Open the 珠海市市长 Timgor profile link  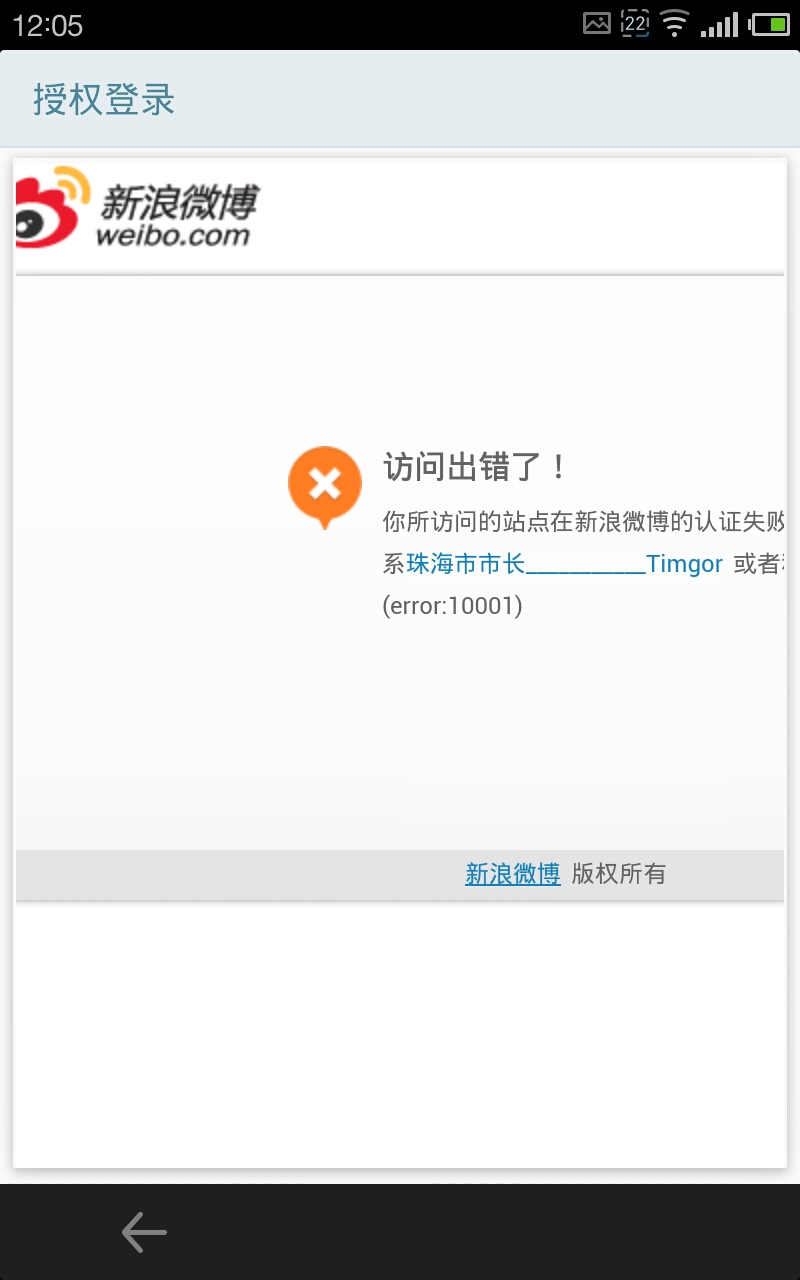(565, 564)
